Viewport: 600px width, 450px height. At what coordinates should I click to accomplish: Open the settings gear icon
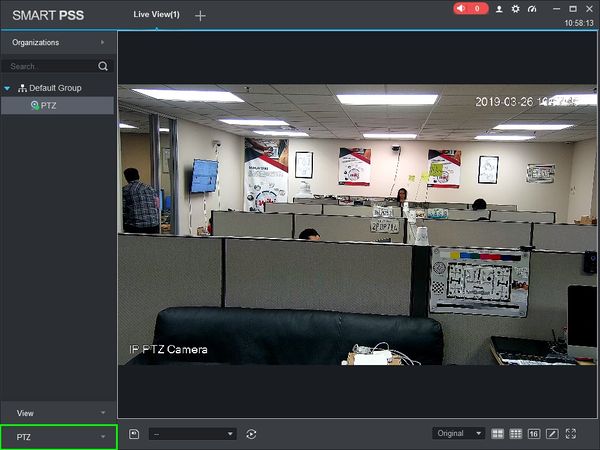(515, 9)
